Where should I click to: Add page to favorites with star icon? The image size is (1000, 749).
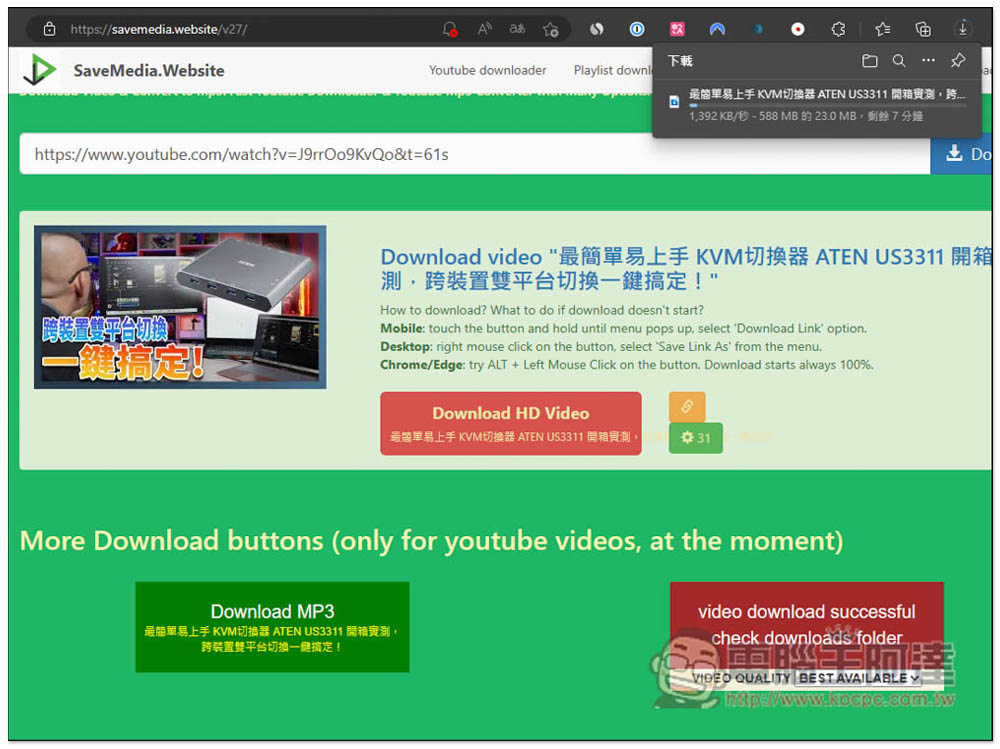click(x=550, y=29)
